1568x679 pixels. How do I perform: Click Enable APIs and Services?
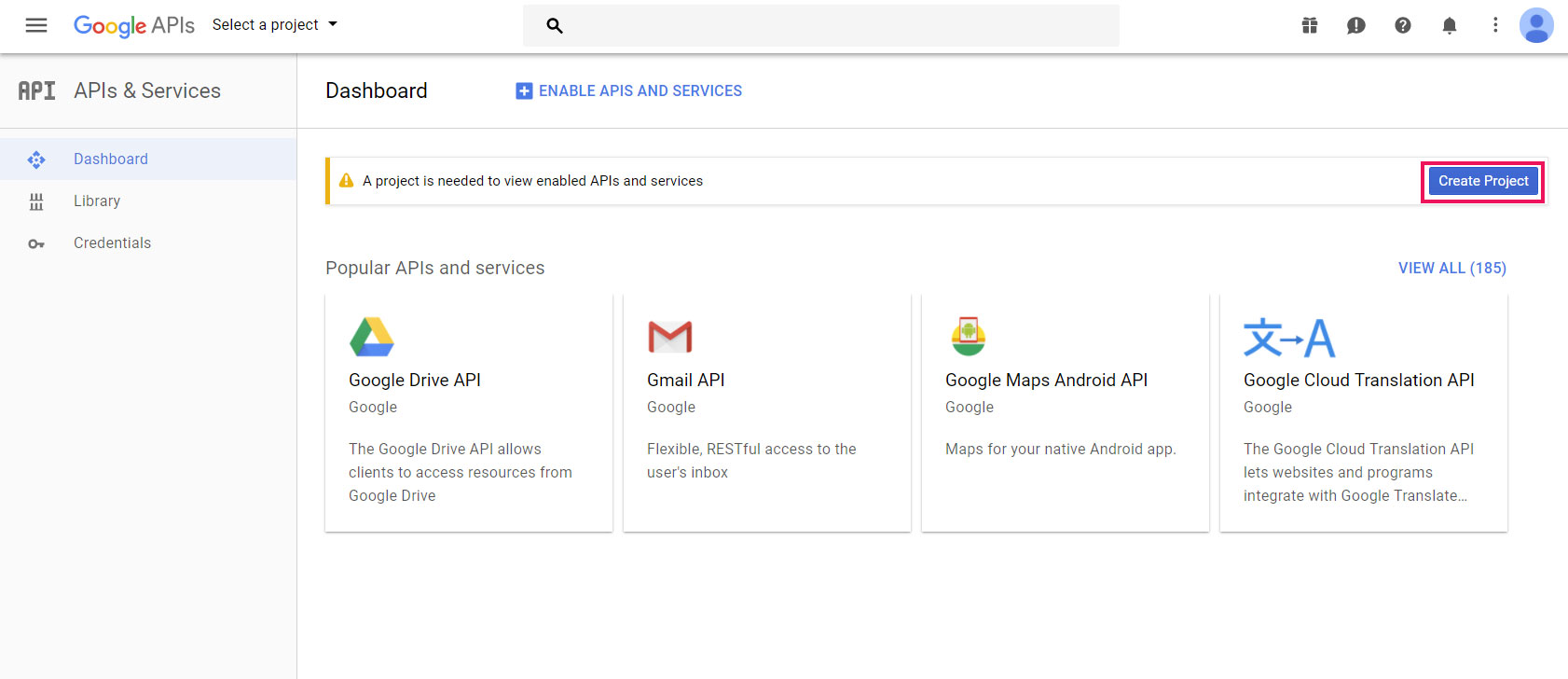pos(629,90)
